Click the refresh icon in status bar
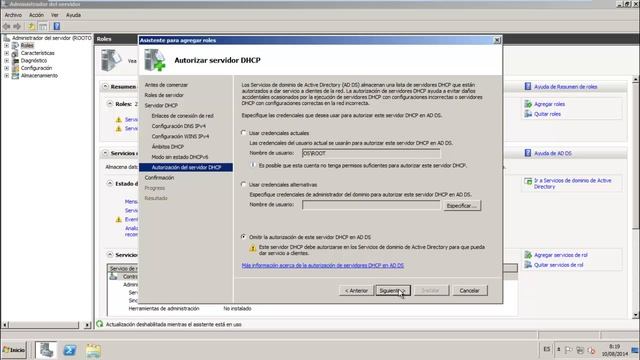This screenshot has height=360, width=640. (x=100, y=324)
